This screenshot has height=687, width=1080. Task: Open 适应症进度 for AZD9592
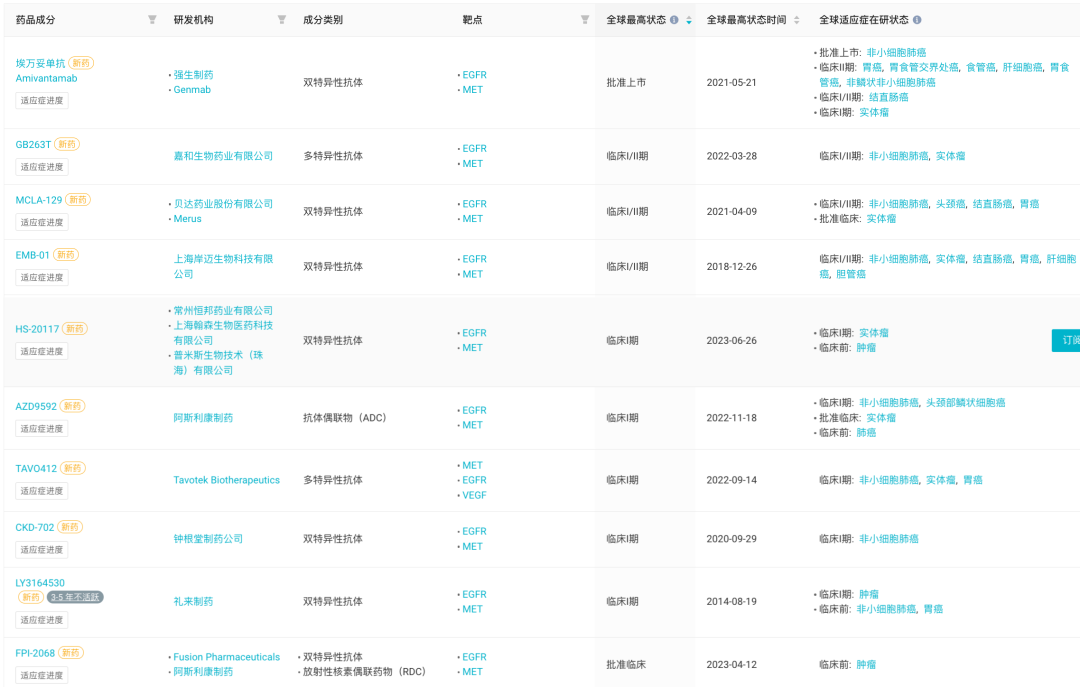(42, 429)
